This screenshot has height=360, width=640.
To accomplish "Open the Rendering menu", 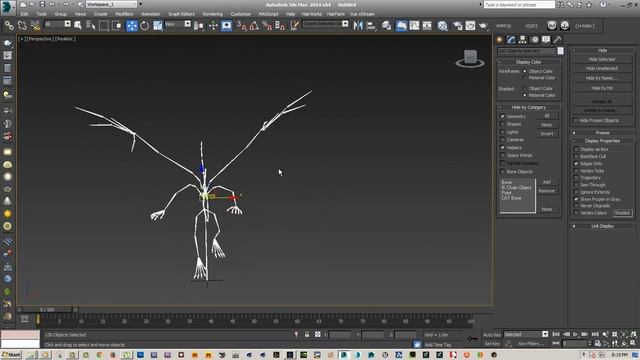I will point(213,14).
